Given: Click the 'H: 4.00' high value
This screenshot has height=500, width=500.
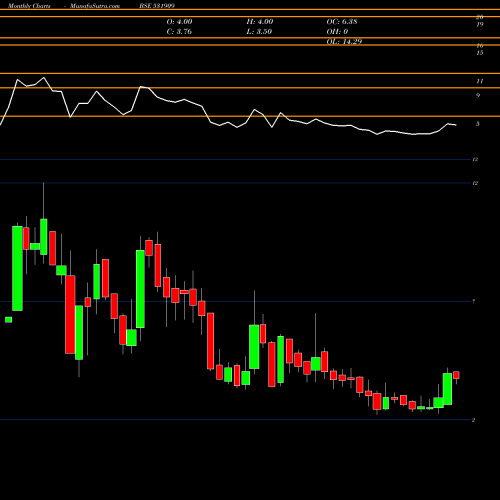Looking at the screenshot, I should tap(260, 22).
